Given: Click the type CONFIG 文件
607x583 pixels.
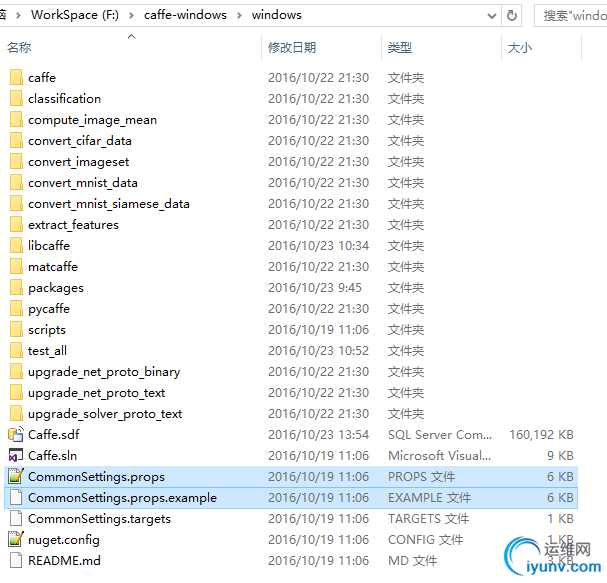Looking at the screenshot, I should [425, 539].
